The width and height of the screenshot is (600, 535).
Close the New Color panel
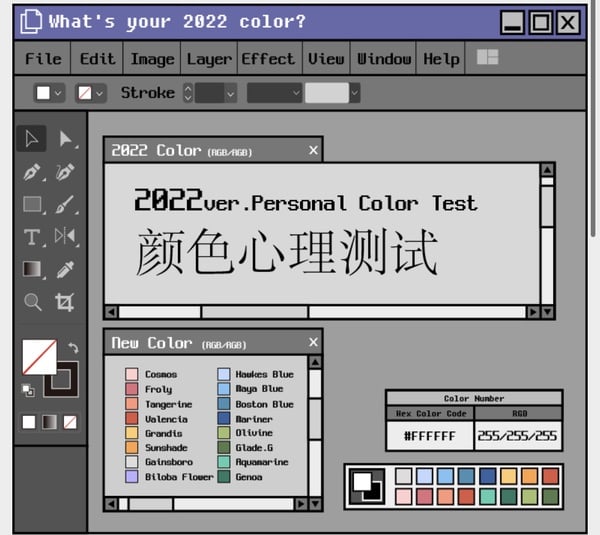(x=313, y=342)
